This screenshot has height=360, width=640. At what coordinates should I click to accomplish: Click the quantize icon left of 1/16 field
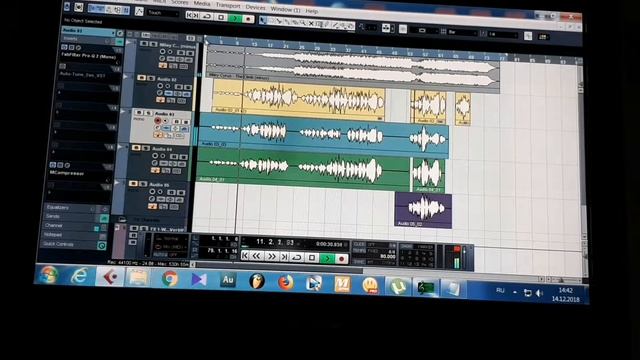pyautogui.click(x=483, y=33)
